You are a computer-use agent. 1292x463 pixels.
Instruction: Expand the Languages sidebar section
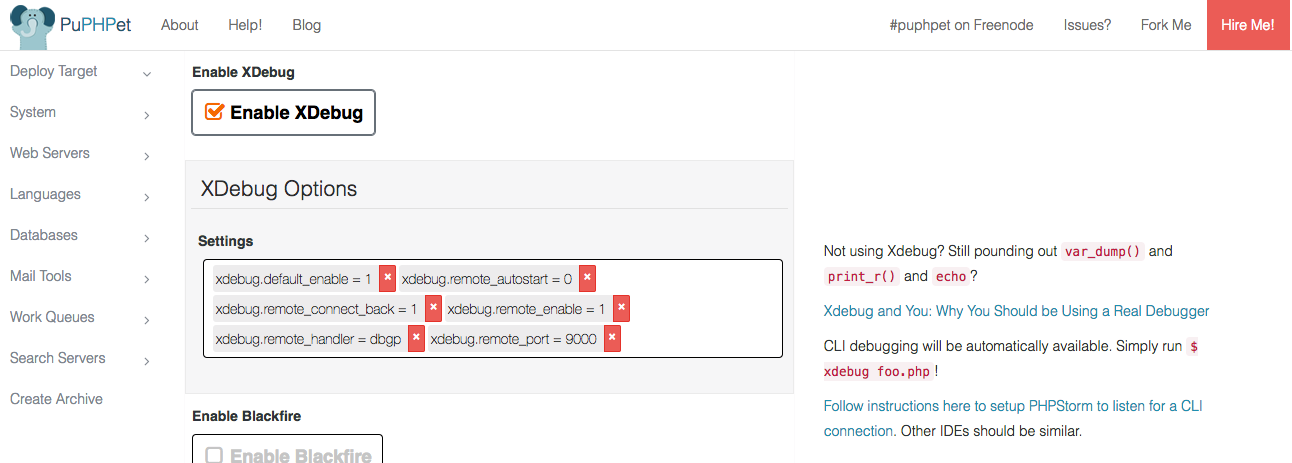tap(147, 197)
